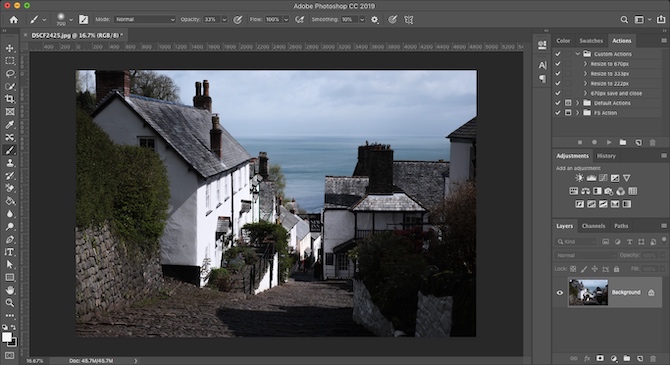Select the Move tool
Image resolution: width=670 pixels, height=365 pixels.
[x=9, y=48]
